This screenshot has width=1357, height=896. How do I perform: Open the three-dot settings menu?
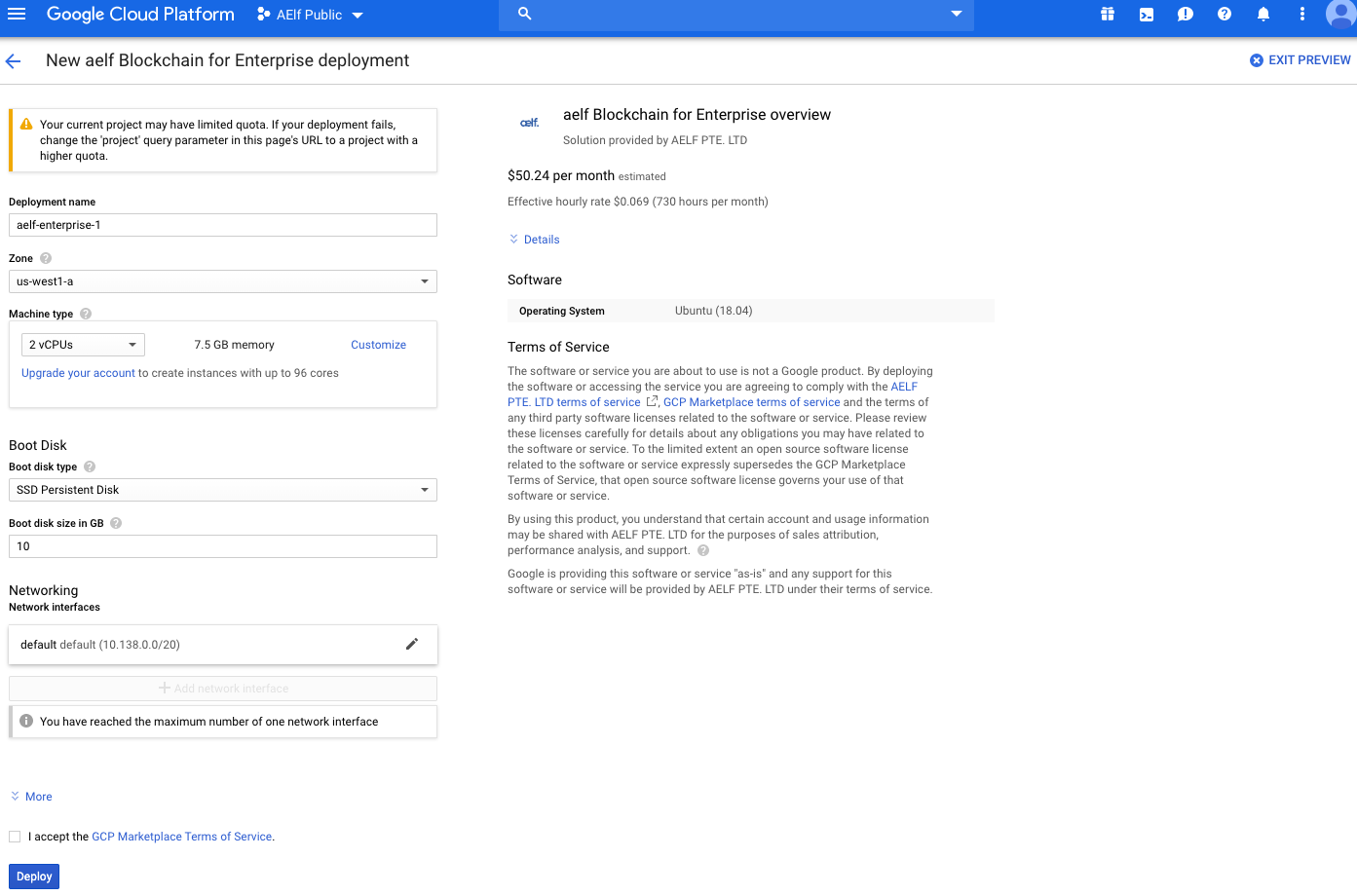[1302, 14]
